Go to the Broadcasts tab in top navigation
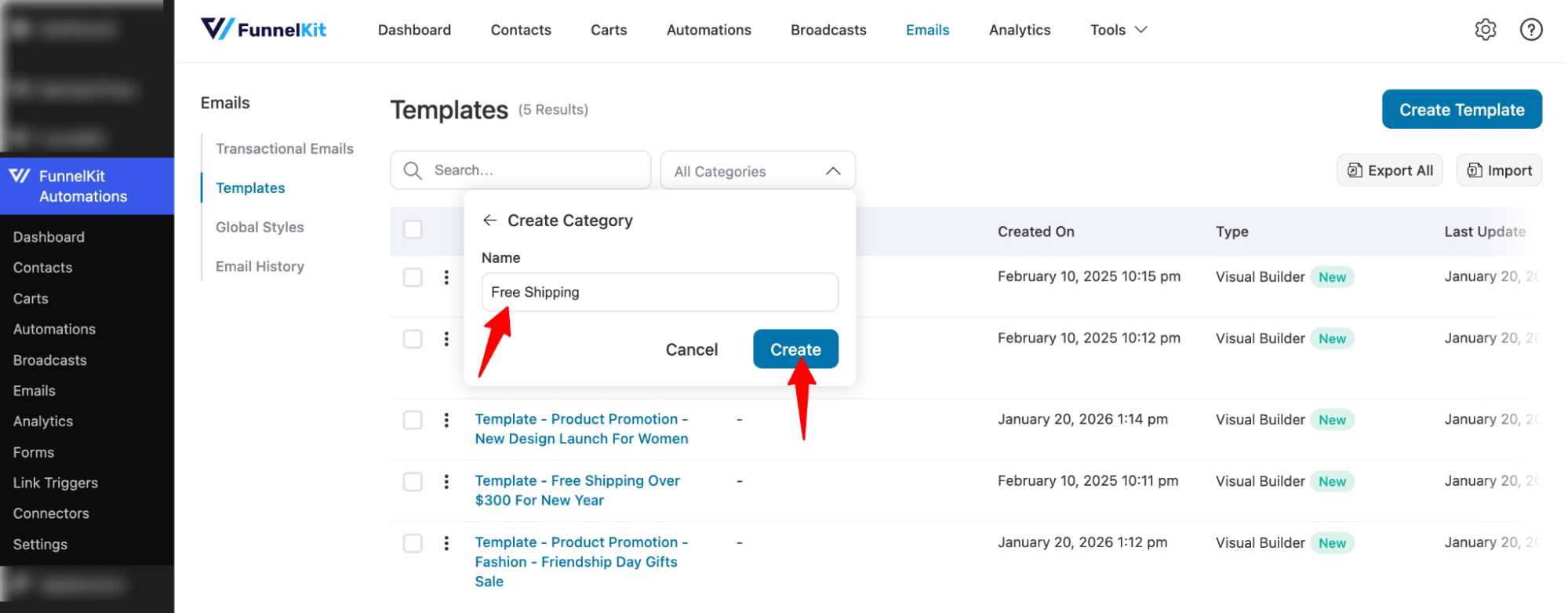 pos(828,30)
